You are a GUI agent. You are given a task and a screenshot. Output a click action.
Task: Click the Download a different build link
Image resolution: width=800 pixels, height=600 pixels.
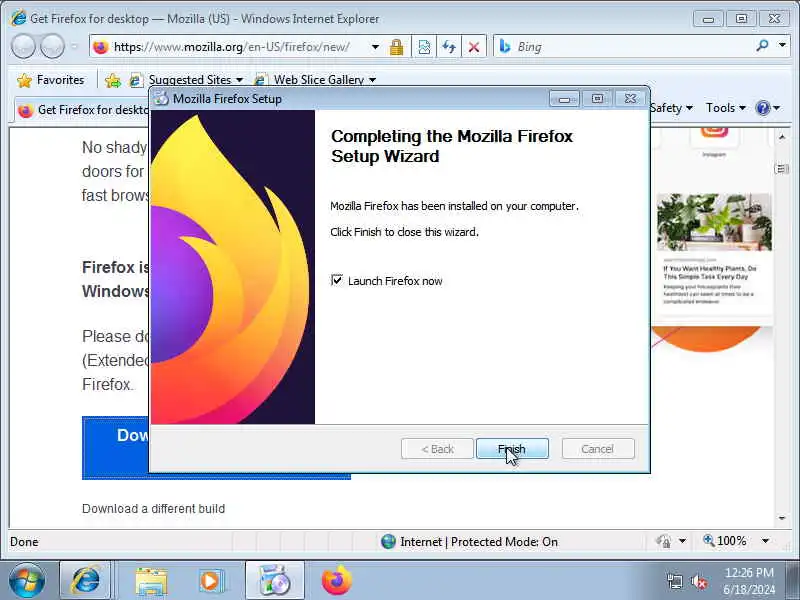[x=153, y=509]
